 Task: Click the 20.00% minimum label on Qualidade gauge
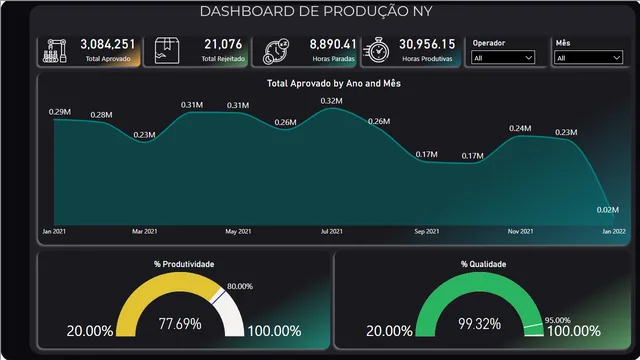tap(389, 331)
